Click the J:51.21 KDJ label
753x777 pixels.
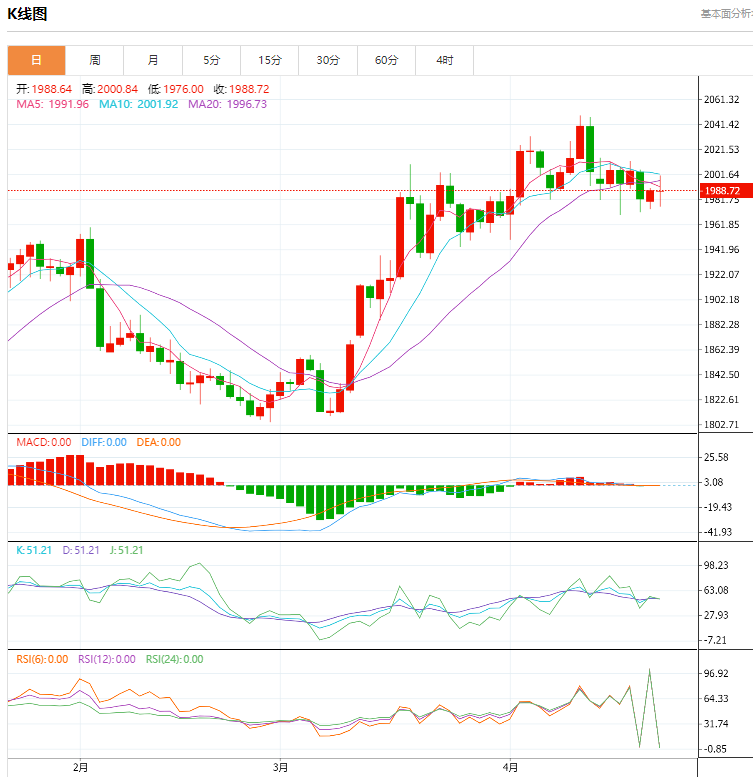126,550
